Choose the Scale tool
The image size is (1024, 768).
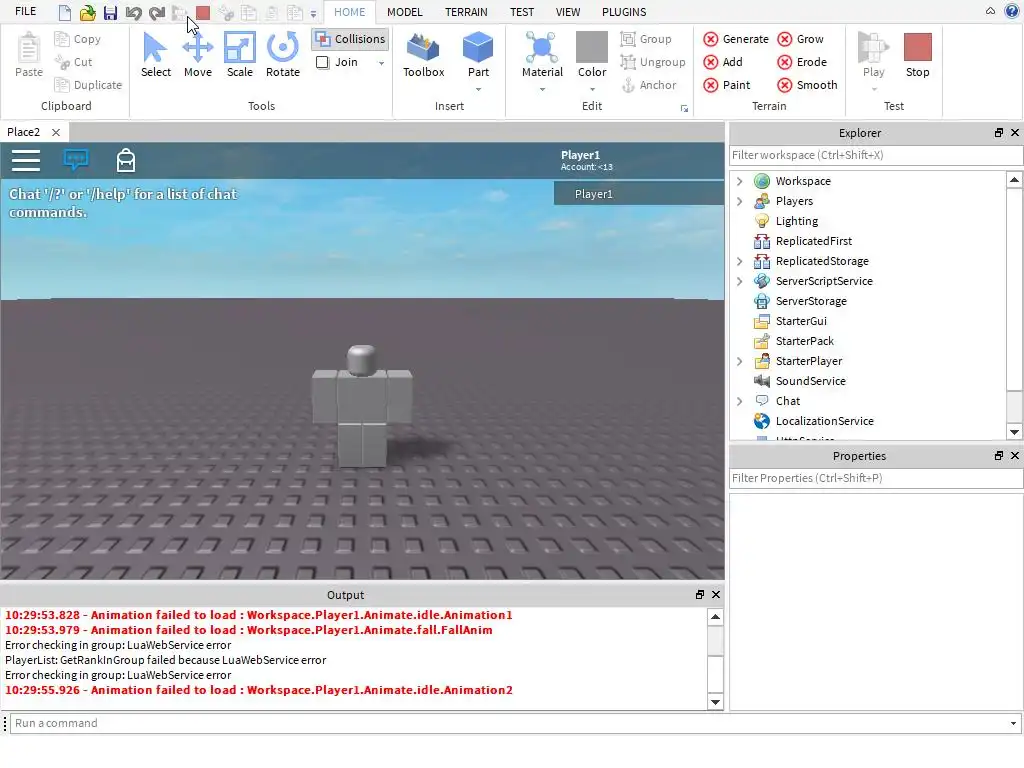pyautogui.click(x=240, y=55)
